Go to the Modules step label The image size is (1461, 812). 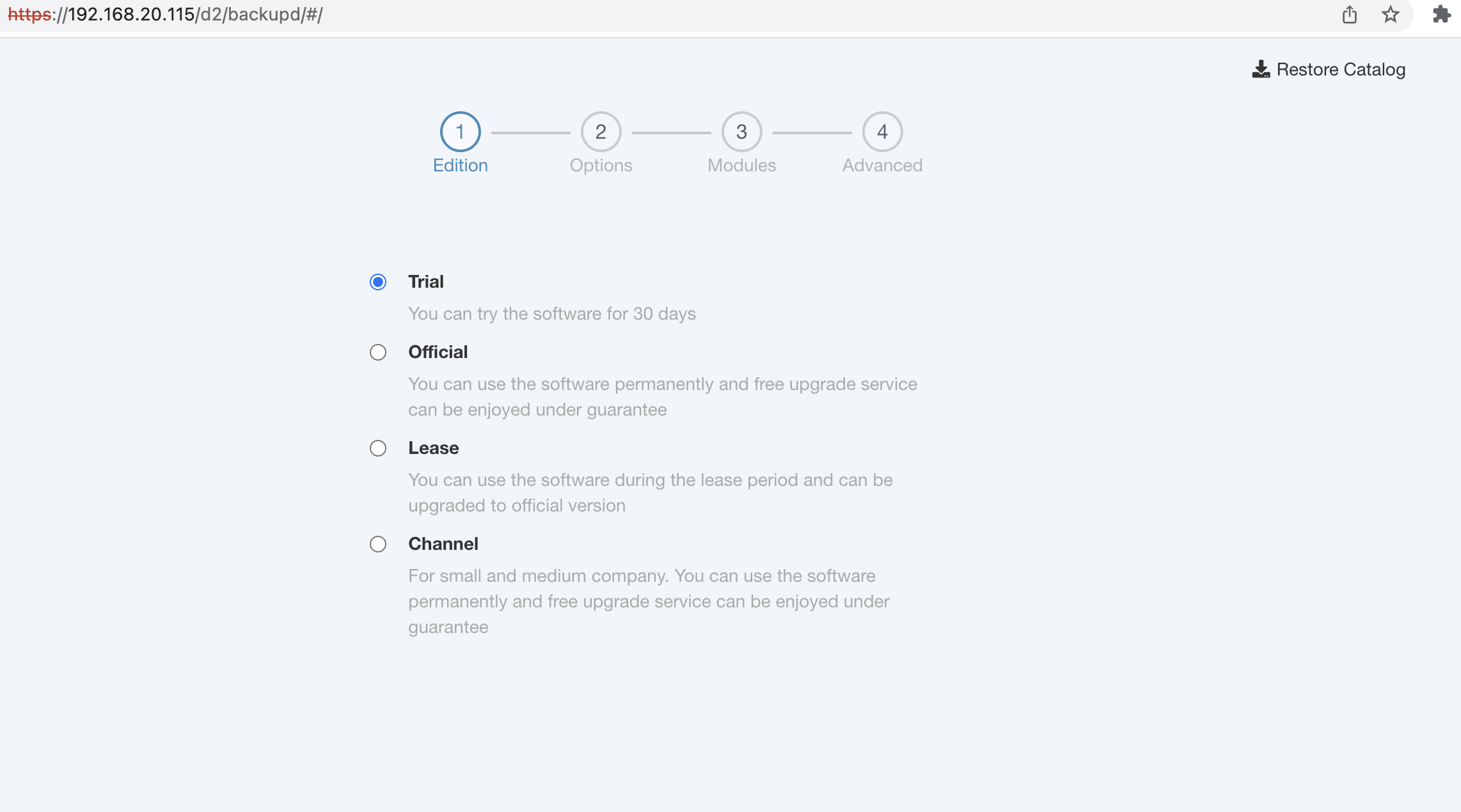(742, 166)
